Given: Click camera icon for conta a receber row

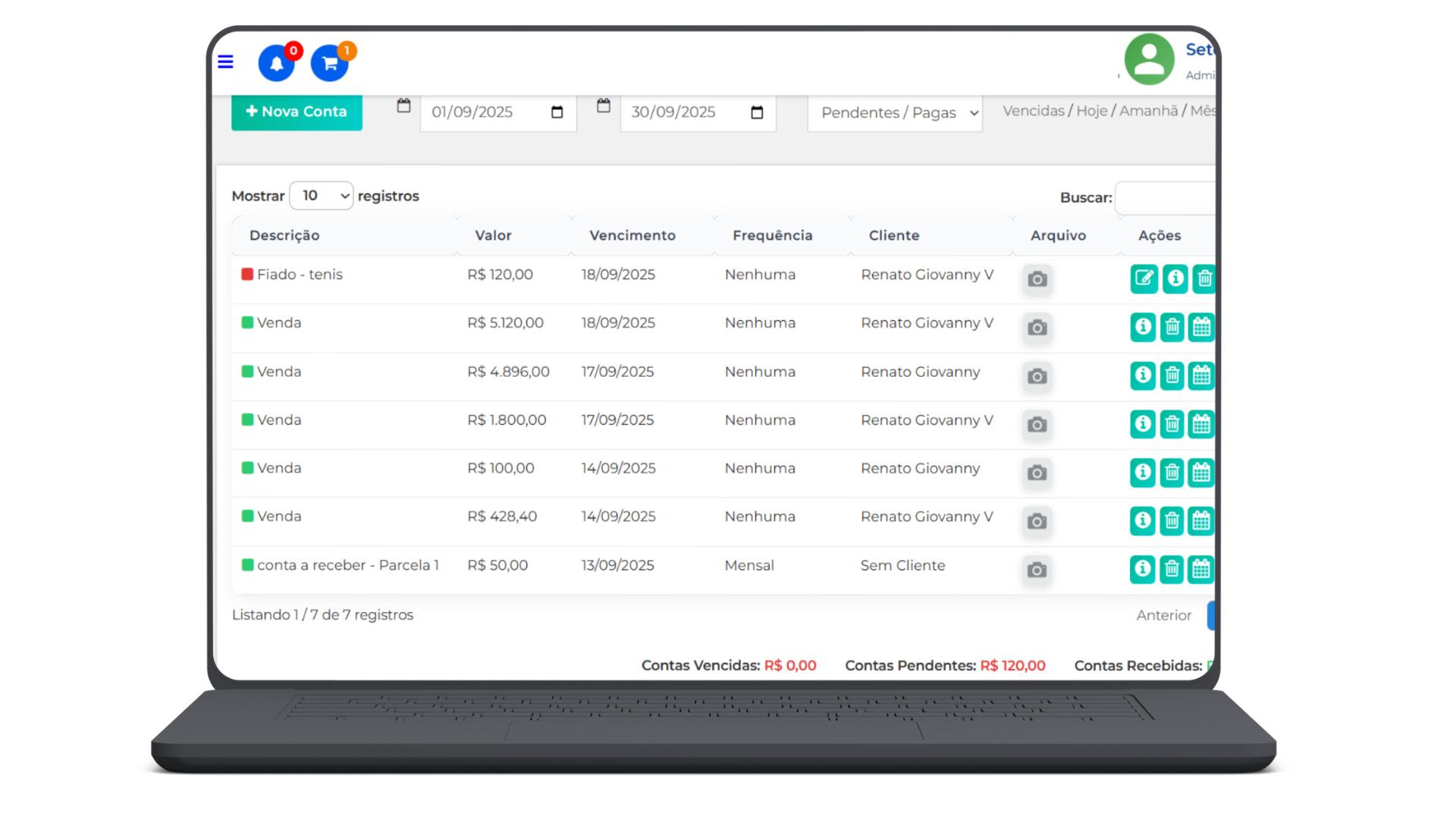Looking at the screenshot, I should [x=1037, y=570].
